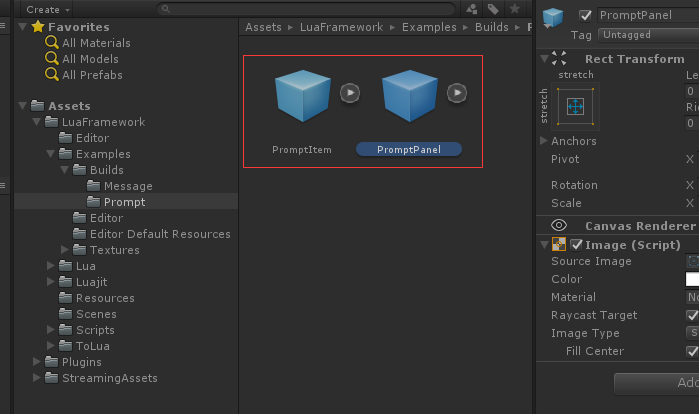Click the search by type icon
Image resolution: width=699 pixels, height=414 pixels.
(x=472, y=9)
